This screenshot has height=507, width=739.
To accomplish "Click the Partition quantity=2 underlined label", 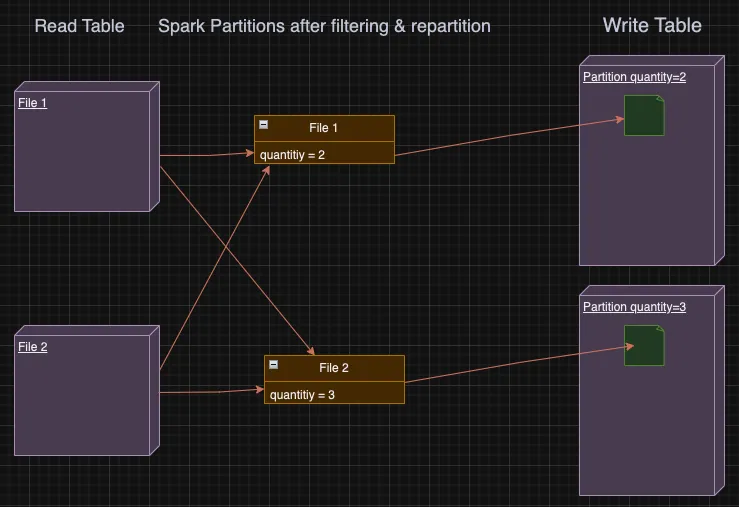I will tap(634, 77).
